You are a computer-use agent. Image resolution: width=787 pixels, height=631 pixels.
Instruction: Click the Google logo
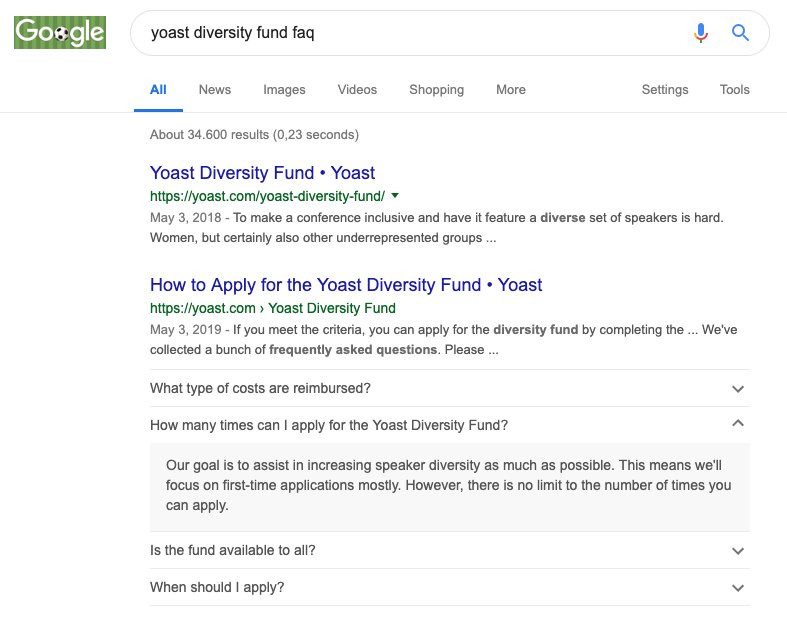point(60,33)
